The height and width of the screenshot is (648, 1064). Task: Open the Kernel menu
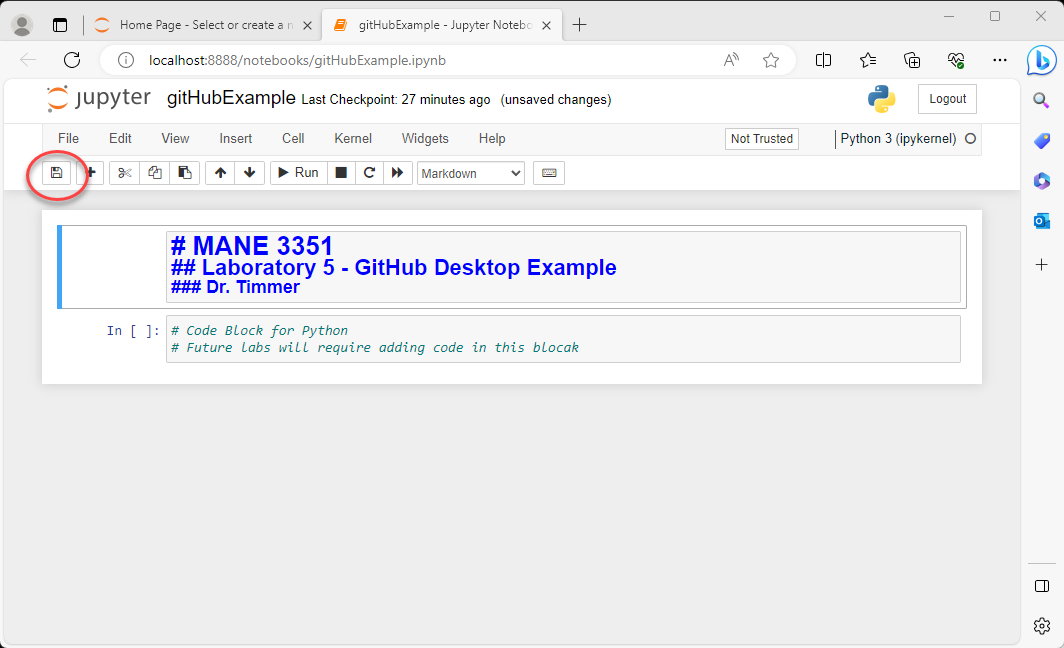(x=352, y=139)
